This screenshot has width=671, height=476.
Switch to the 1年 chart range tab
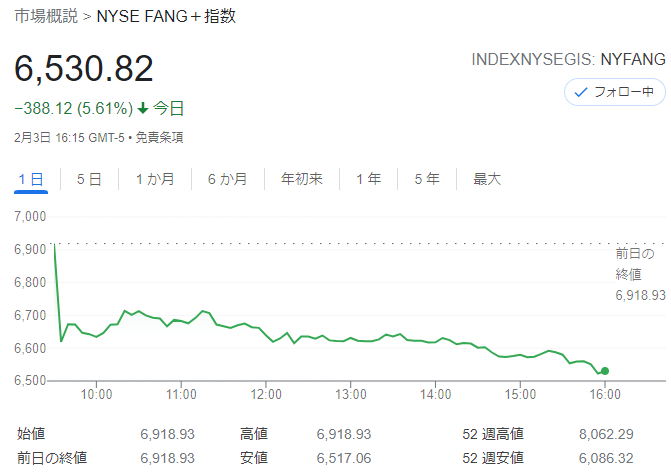click(368, 179)
